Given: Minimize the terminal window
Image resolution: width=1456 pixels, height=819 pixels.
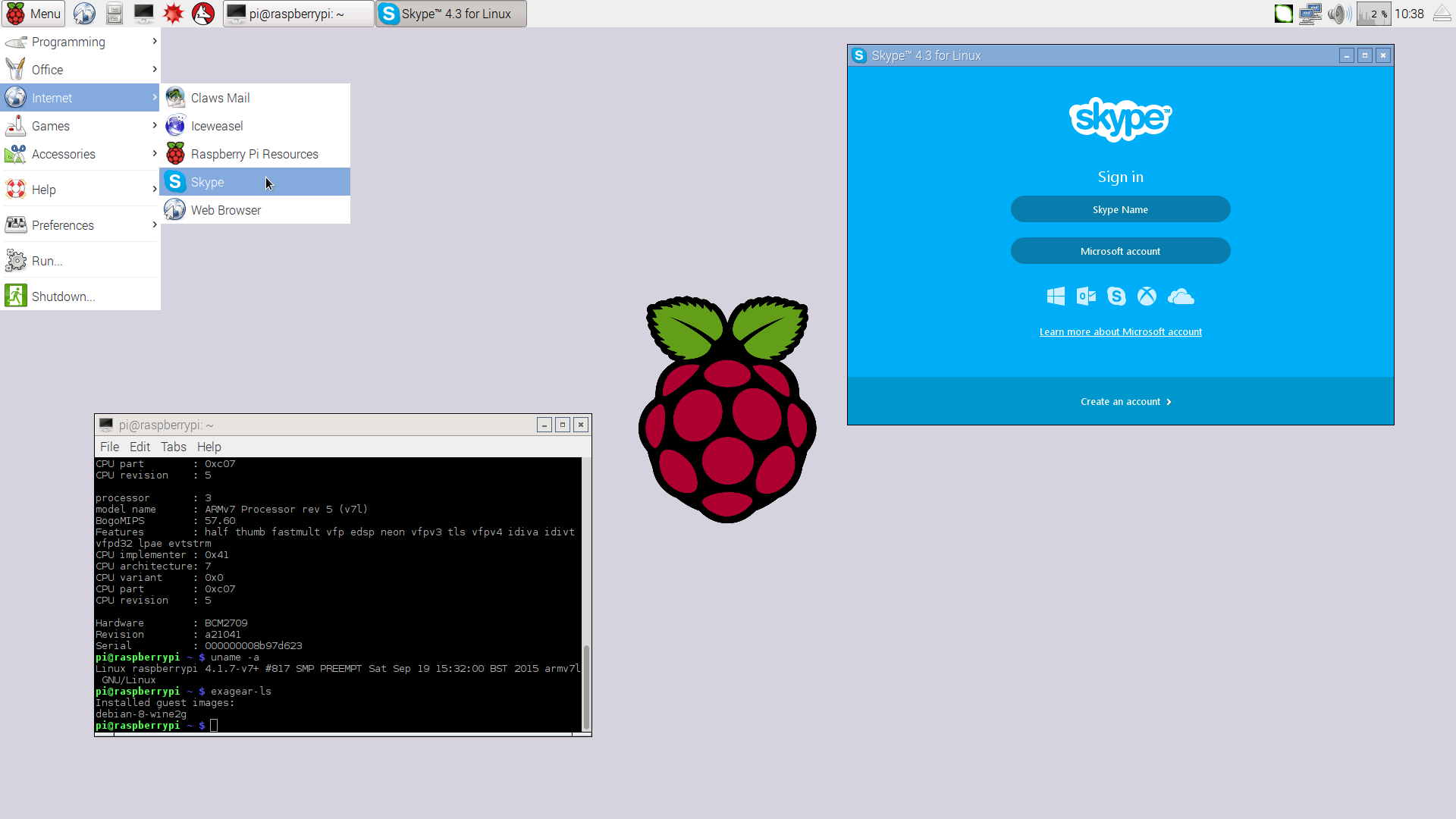Looking at the screenshot, I should (544, 425).
